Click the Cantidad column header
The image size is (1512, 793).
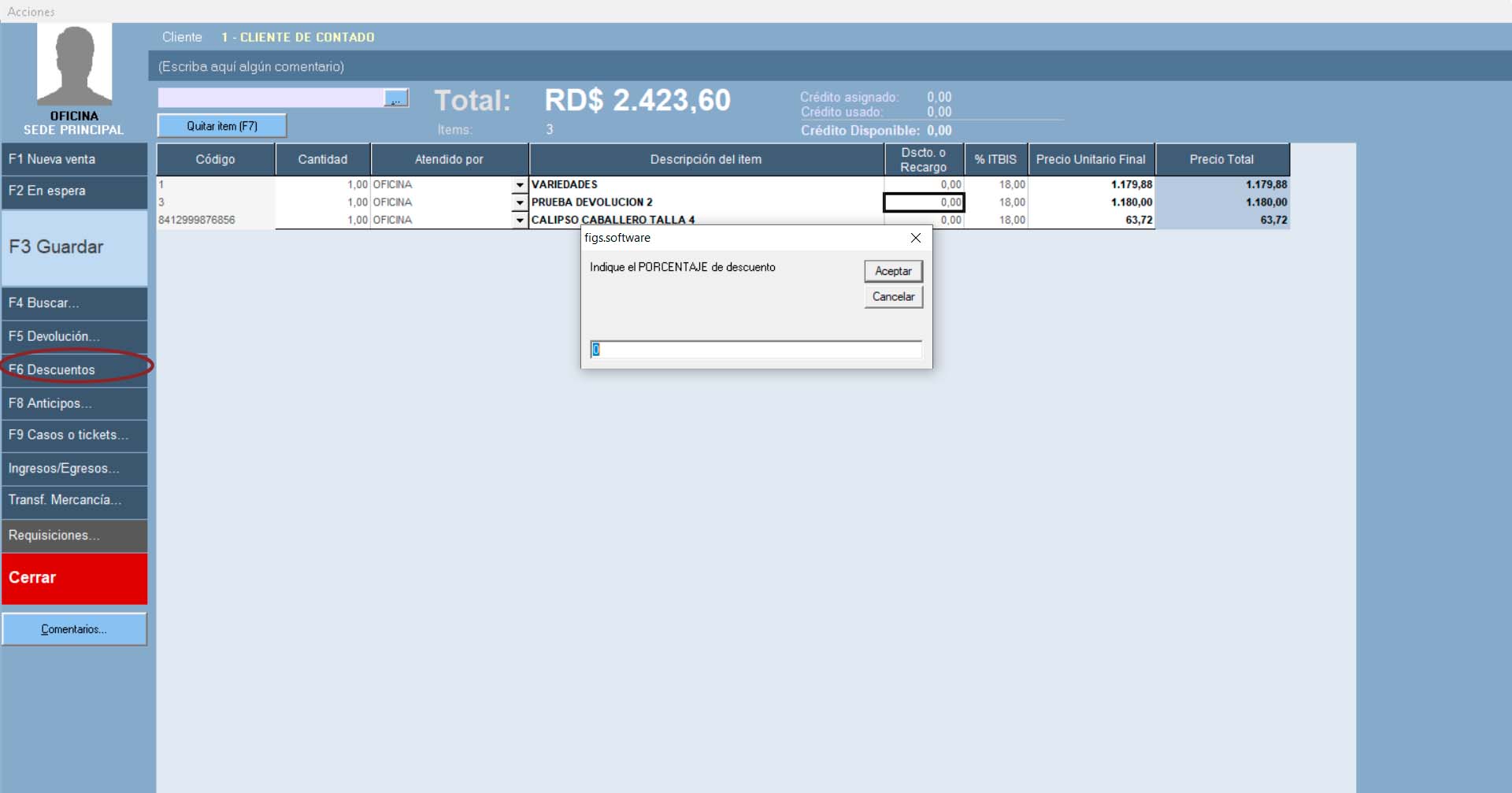pyautogui.click(x=323, y=159)
